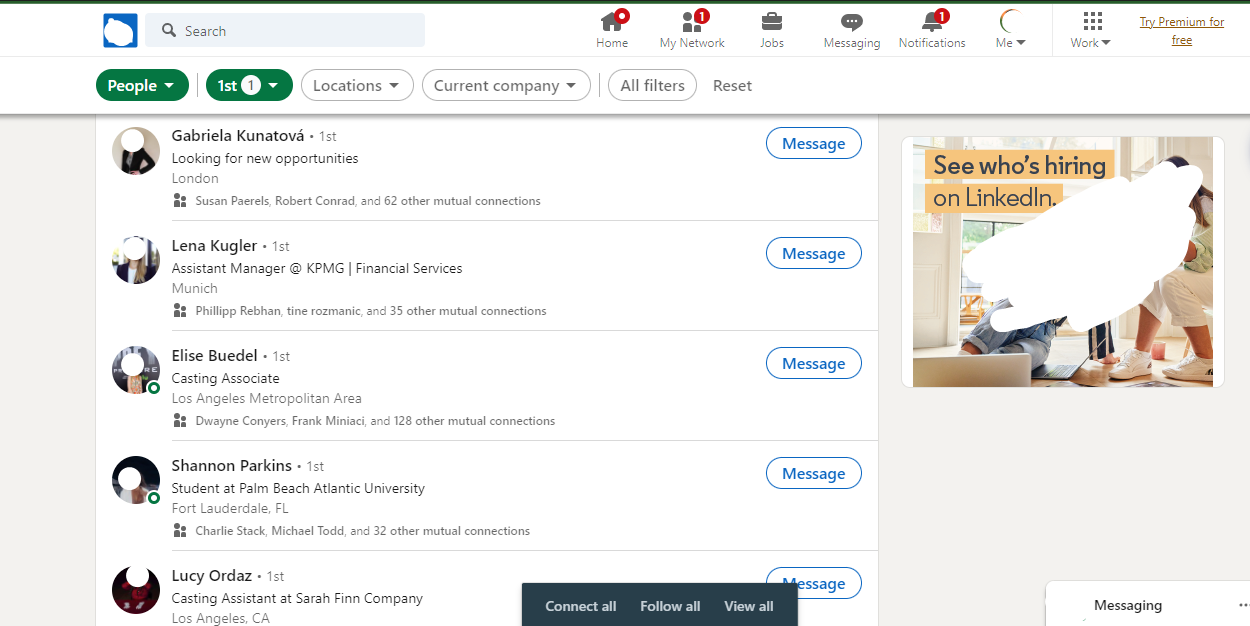The width and height of the screenshot is (1250, 626).
Task: Message Gabriela Kunatová
Action: tap(813, 144)
